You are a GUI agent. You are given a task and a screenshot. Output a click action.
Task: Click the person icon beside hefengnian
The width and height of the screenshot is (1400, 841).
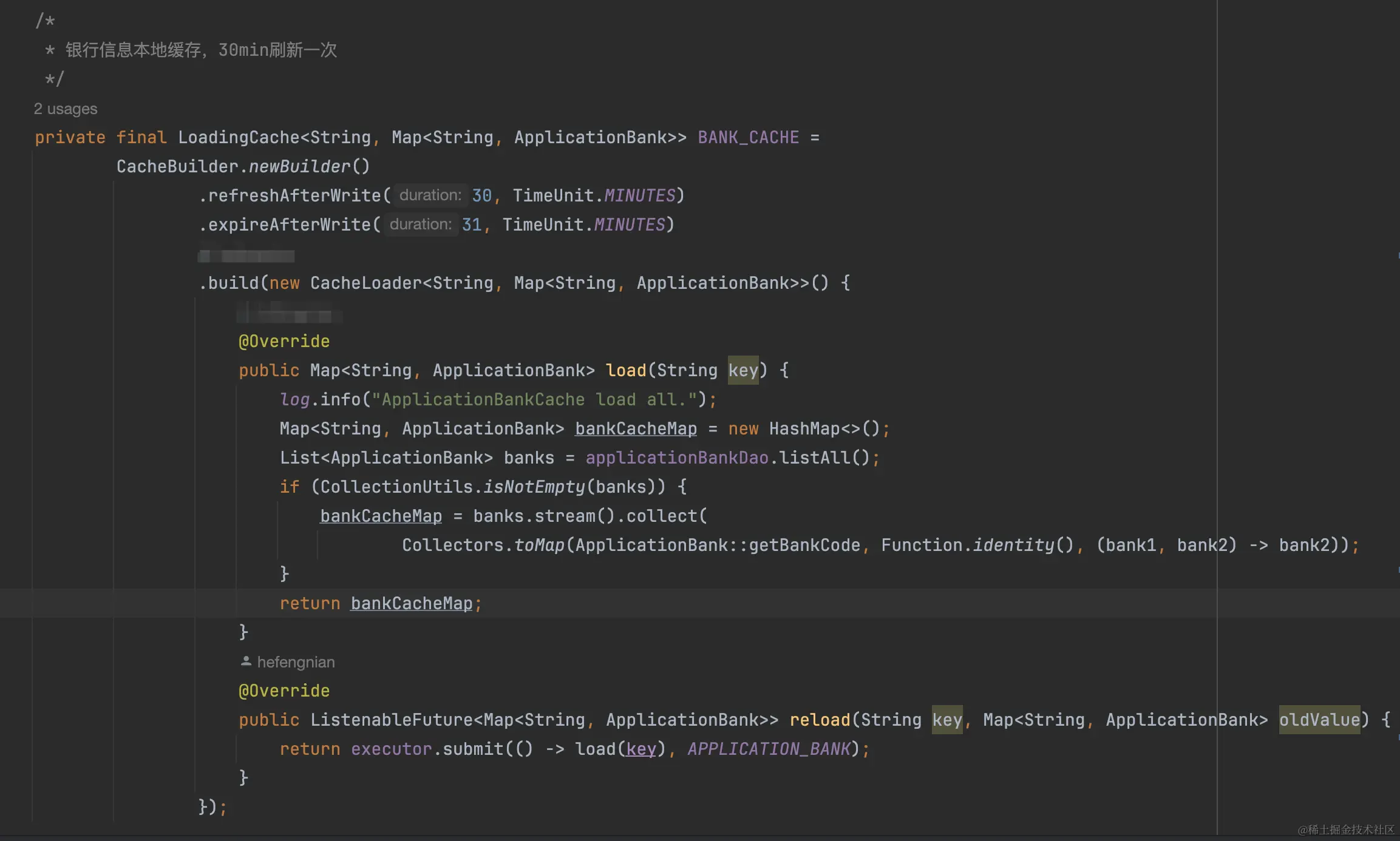click(246, 661)
